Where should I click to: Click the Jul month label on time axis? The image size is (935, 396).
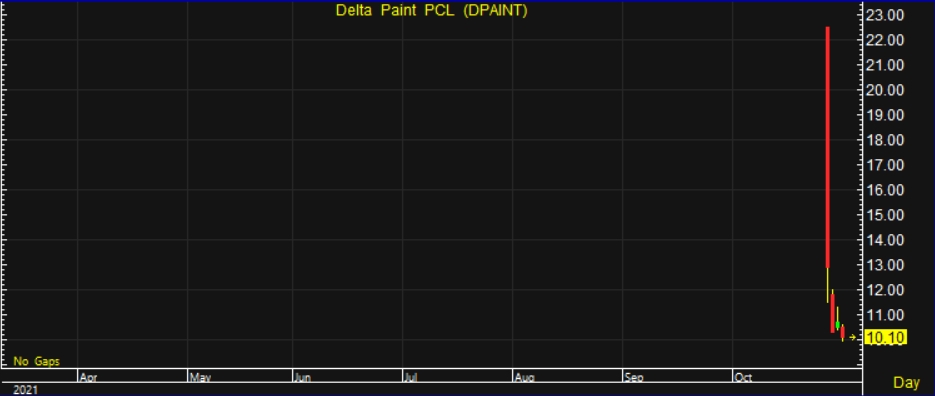411,377
